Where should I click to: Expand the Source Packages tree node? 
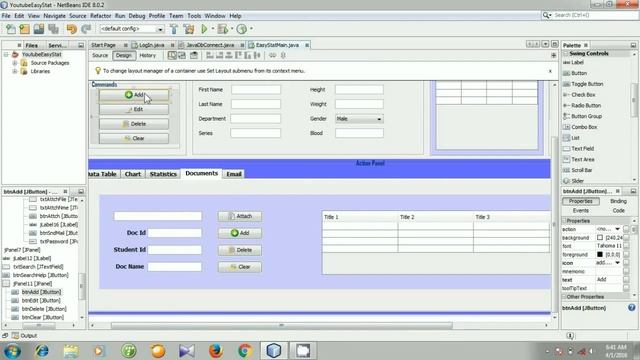[15, 63]
